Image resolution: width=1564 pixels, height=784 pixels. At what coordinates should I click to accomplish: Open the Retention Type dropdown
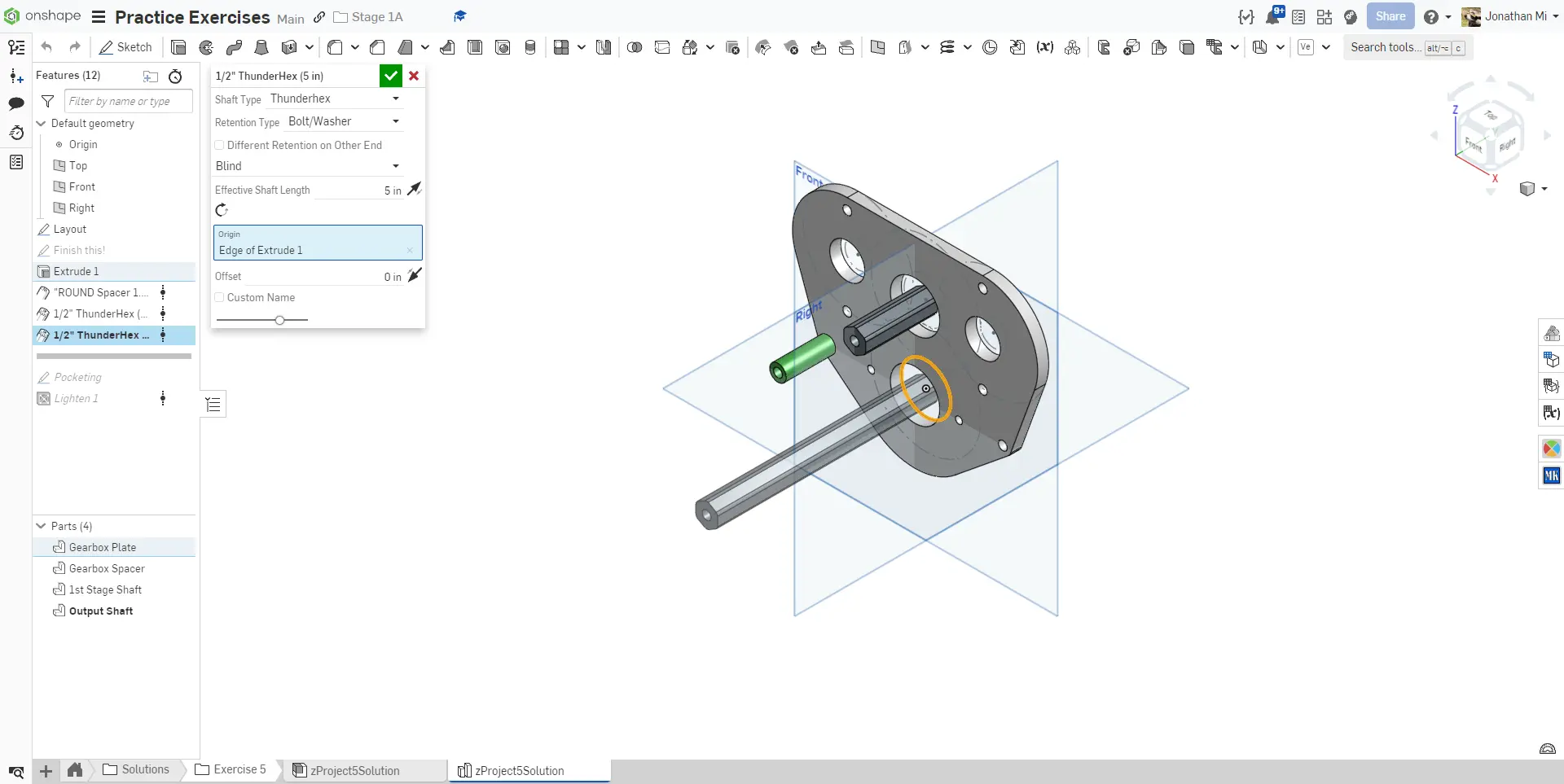343,121
